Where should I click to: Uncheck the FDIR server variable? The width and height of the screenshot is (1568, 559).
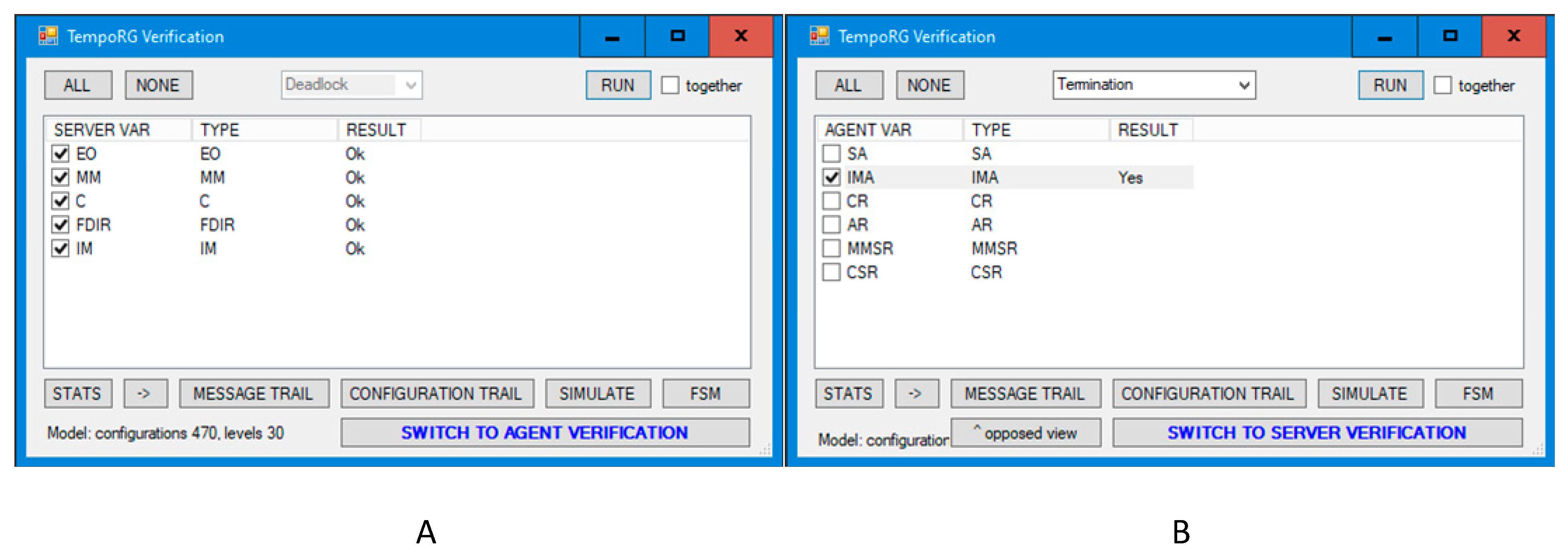[x=60, y=225]
